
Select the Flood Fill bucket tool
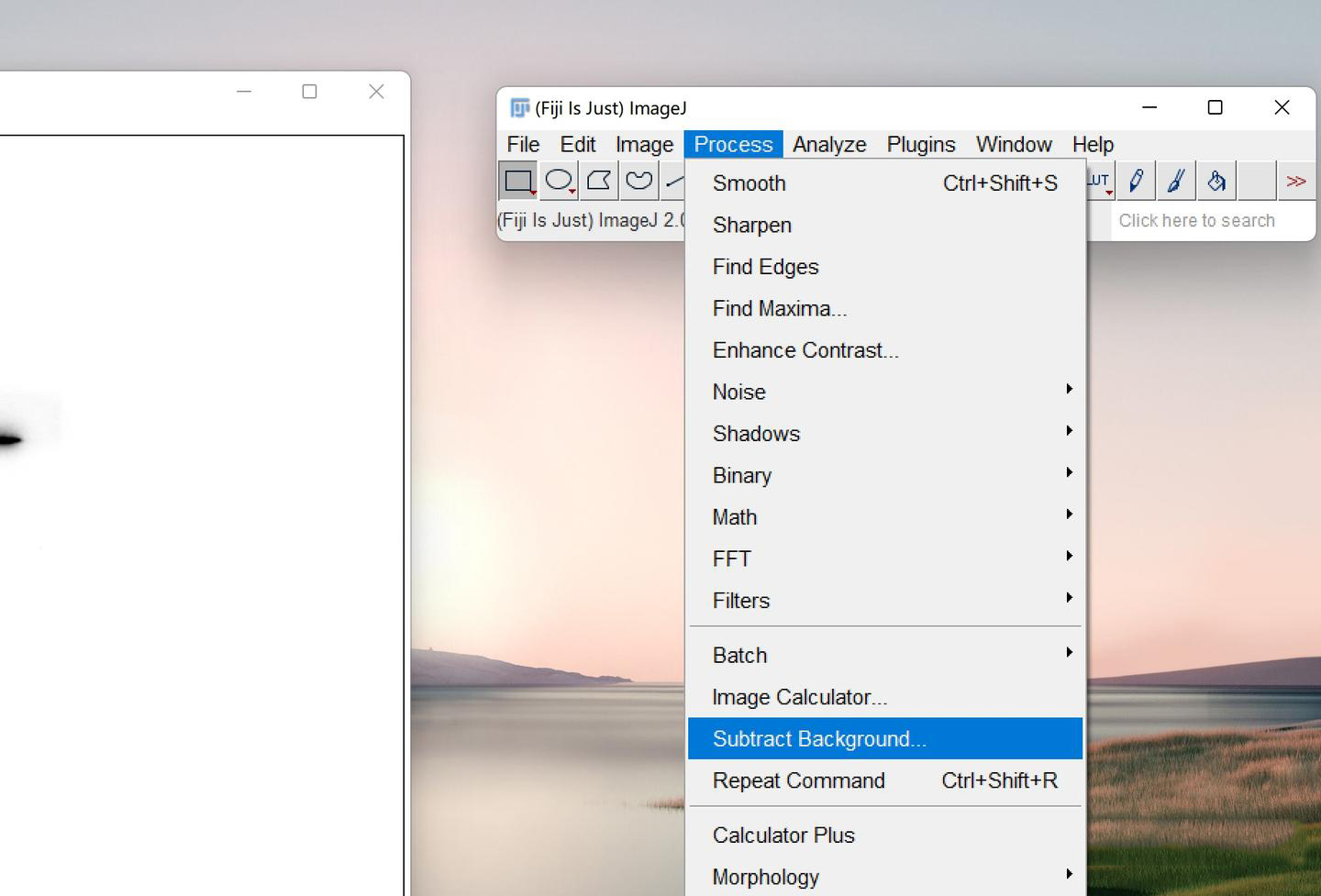point(1216,181)
